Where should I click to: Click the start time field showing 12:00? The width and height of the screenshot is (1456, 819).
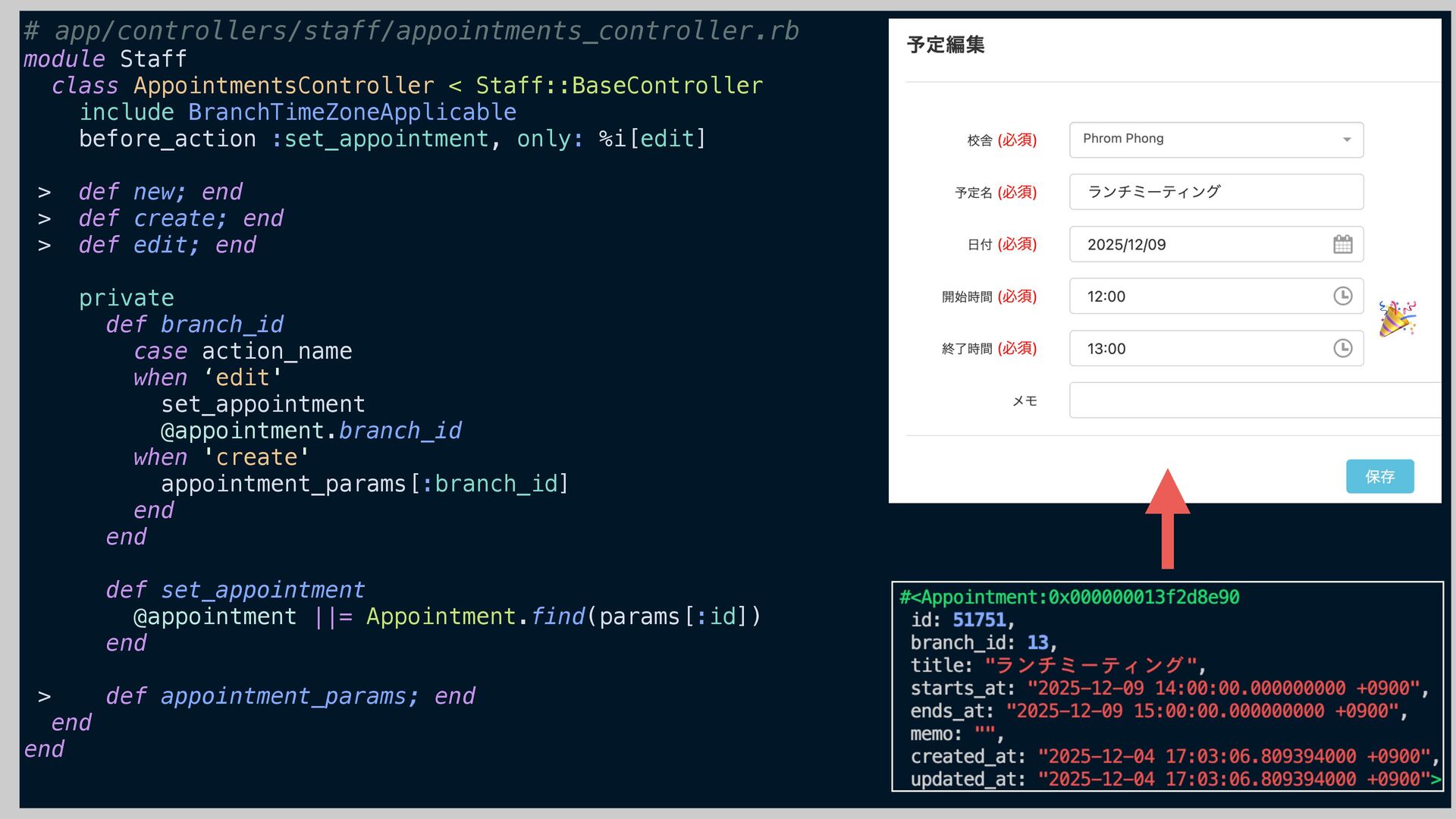click(1198, 296)
